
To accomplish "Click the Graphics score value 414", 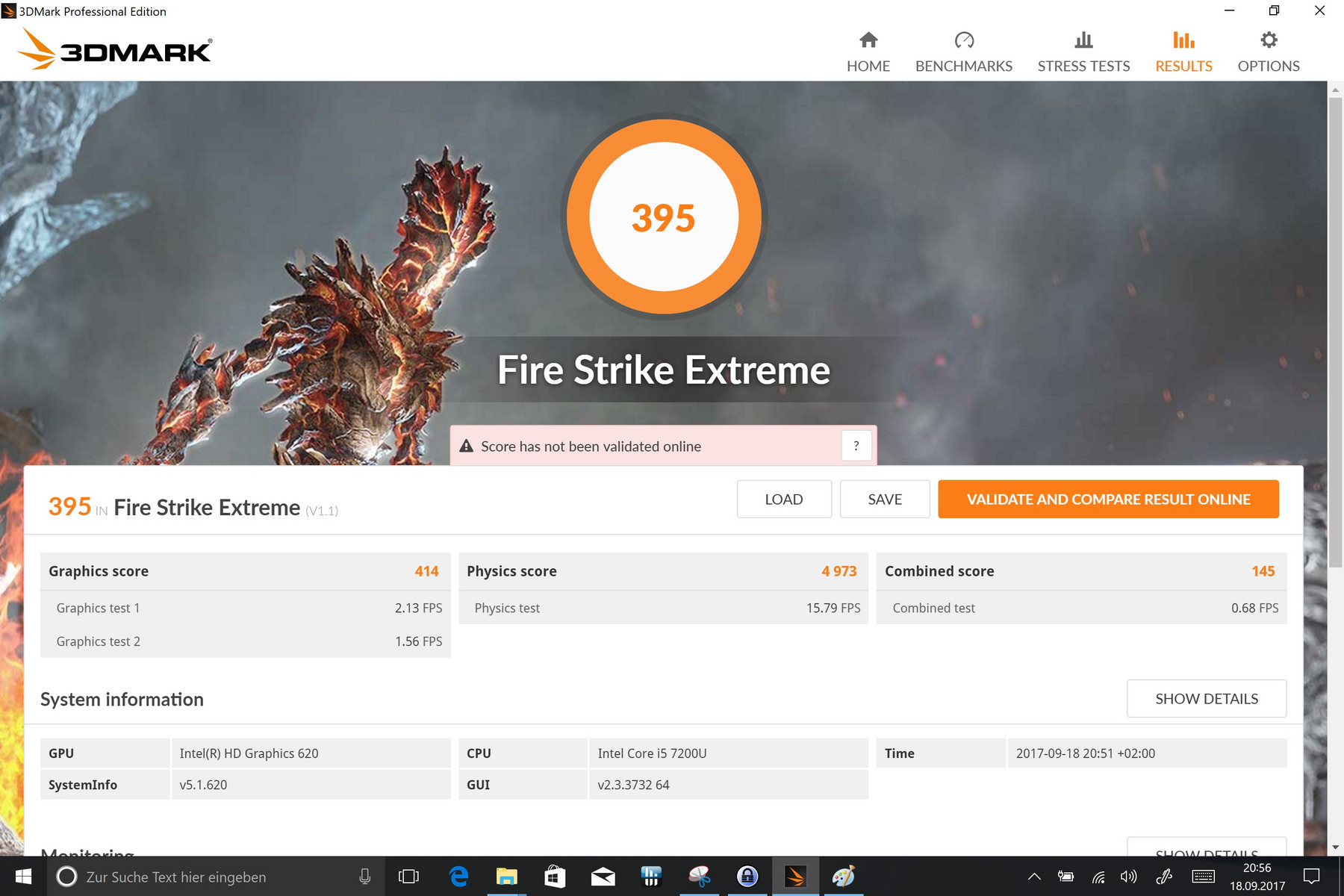I will click(426, 571).
